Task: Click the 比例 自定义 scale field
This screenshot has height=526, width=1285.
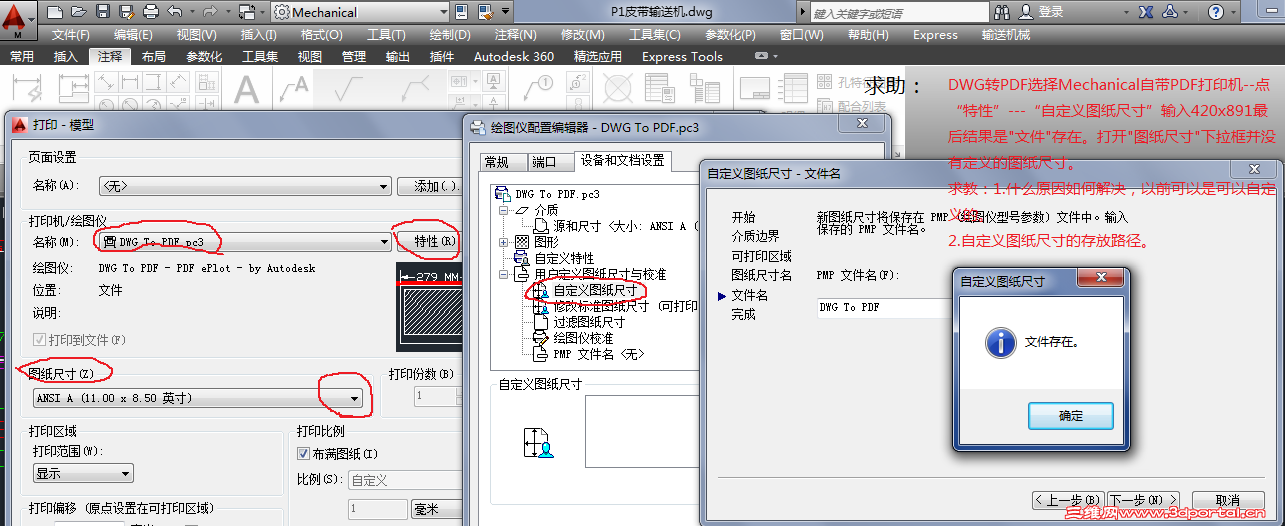Action: coord(405,481)
